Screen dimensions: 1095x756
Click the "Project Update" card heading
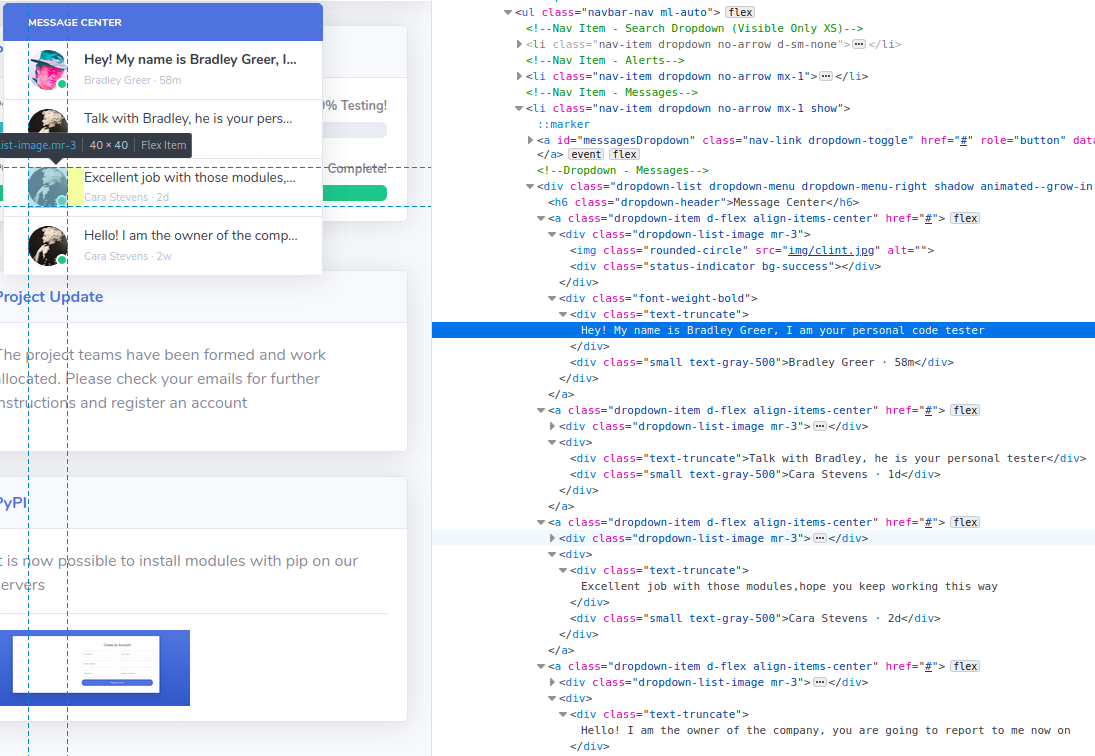[x=50, y=297]
